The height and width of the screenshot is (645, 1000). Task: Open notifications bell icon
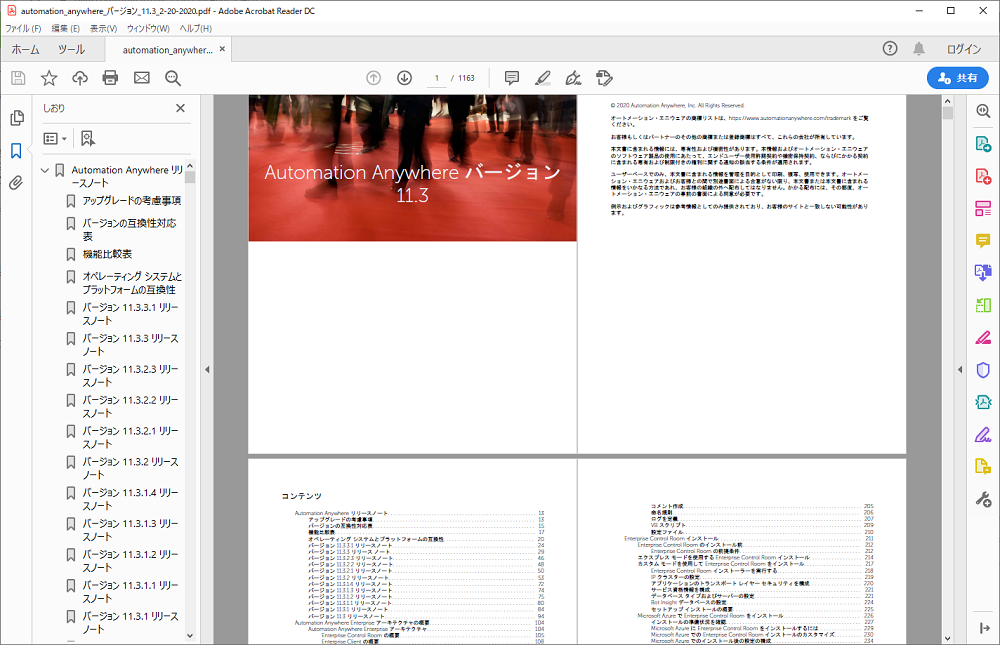point(919,48)
